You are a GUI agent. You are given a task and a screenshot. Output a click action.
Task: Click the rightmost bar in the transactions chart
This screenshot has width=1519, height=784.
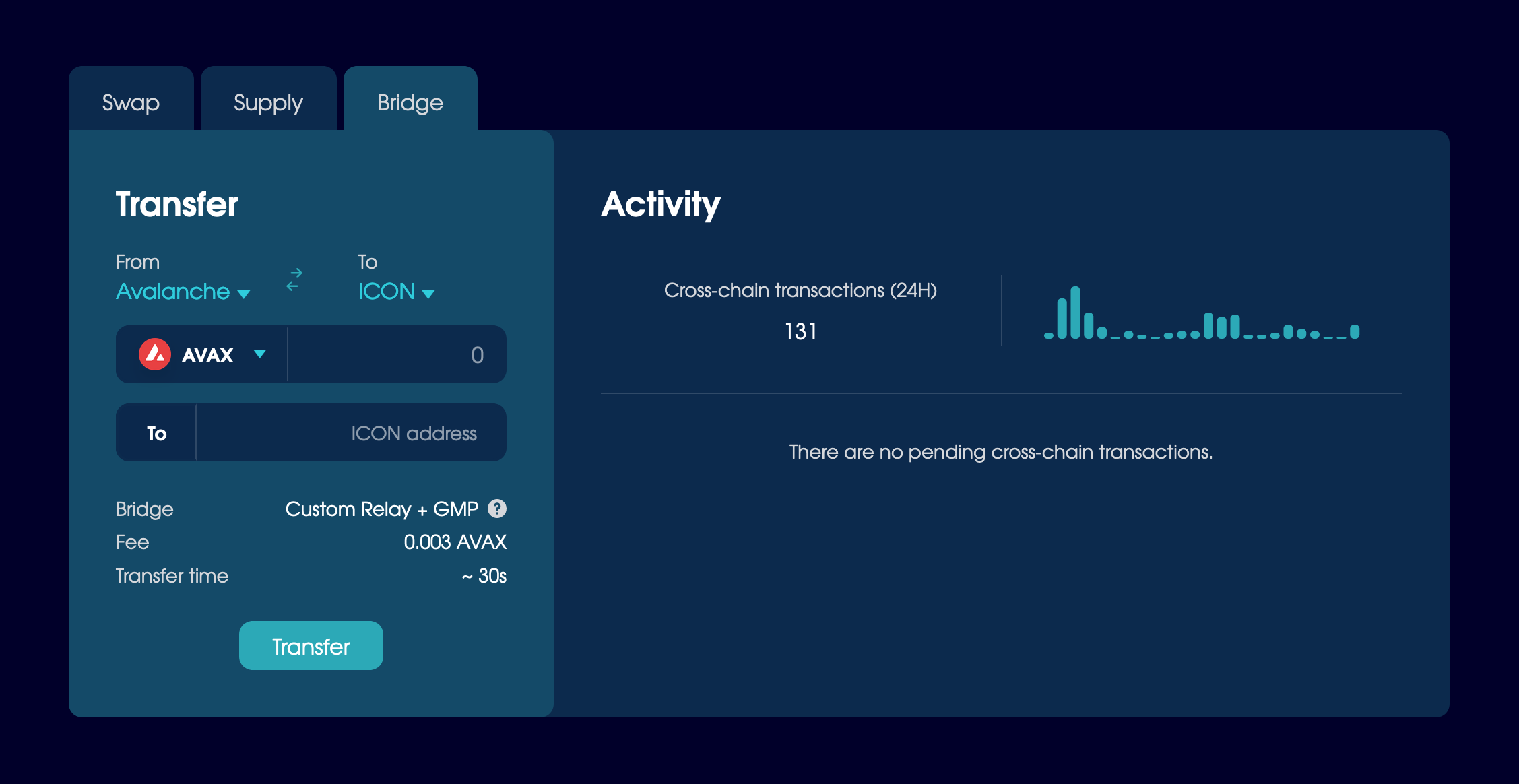click(1355, 331)
